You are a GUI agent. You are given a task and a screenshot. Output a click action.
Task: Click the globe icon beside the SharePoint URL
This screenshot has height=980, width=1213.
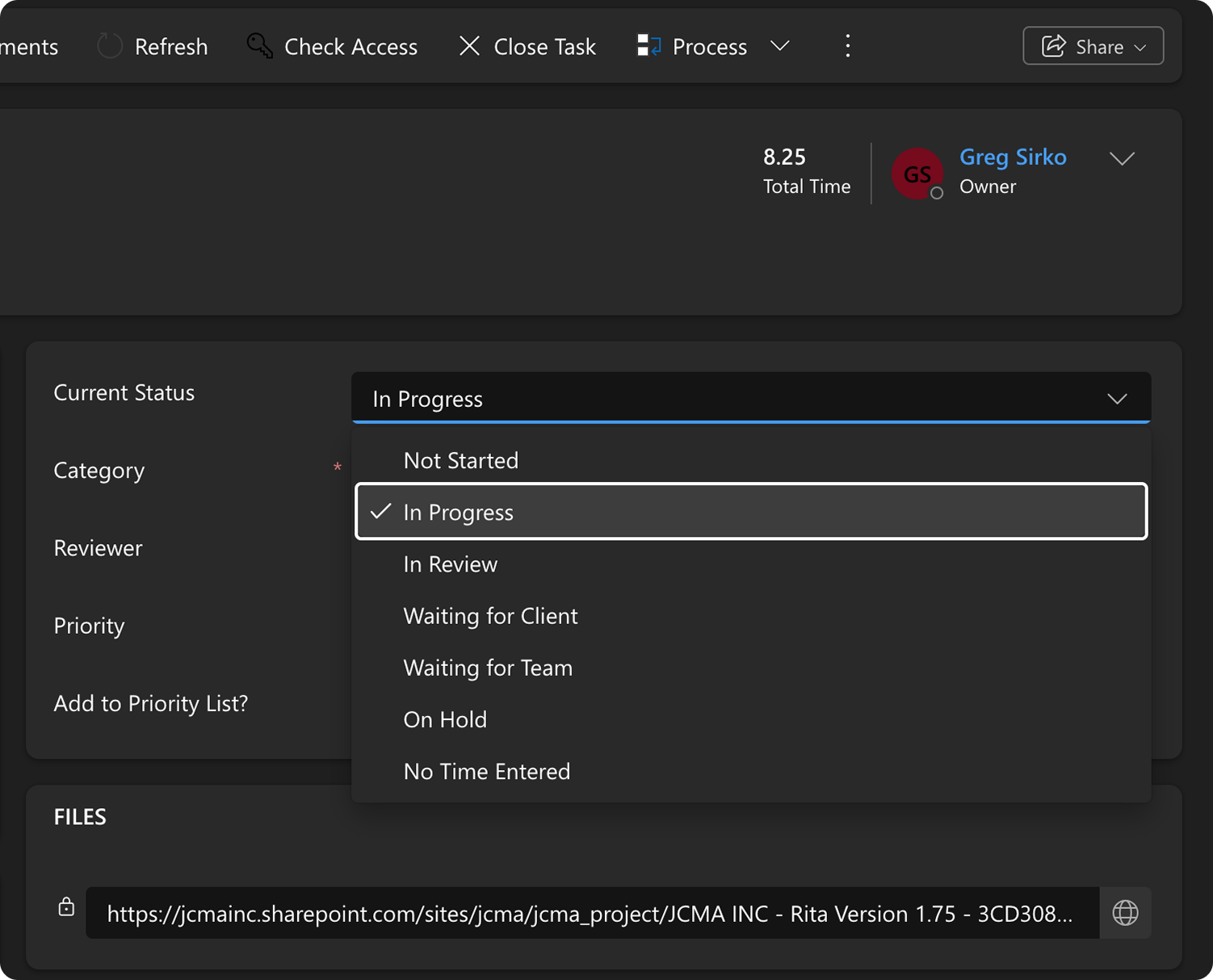(x=1125, y=913)
